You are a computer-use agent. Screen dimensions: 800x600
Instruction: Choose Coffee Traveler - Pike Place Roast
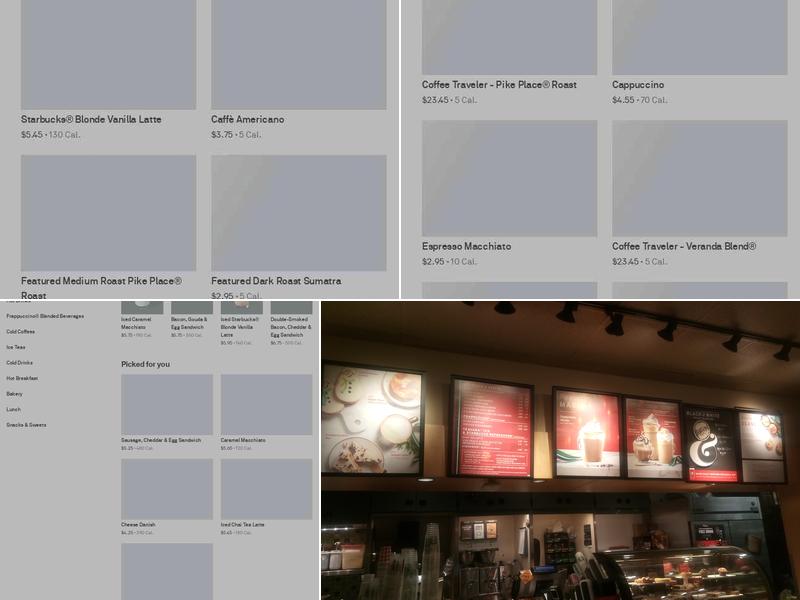coord(509,37)
